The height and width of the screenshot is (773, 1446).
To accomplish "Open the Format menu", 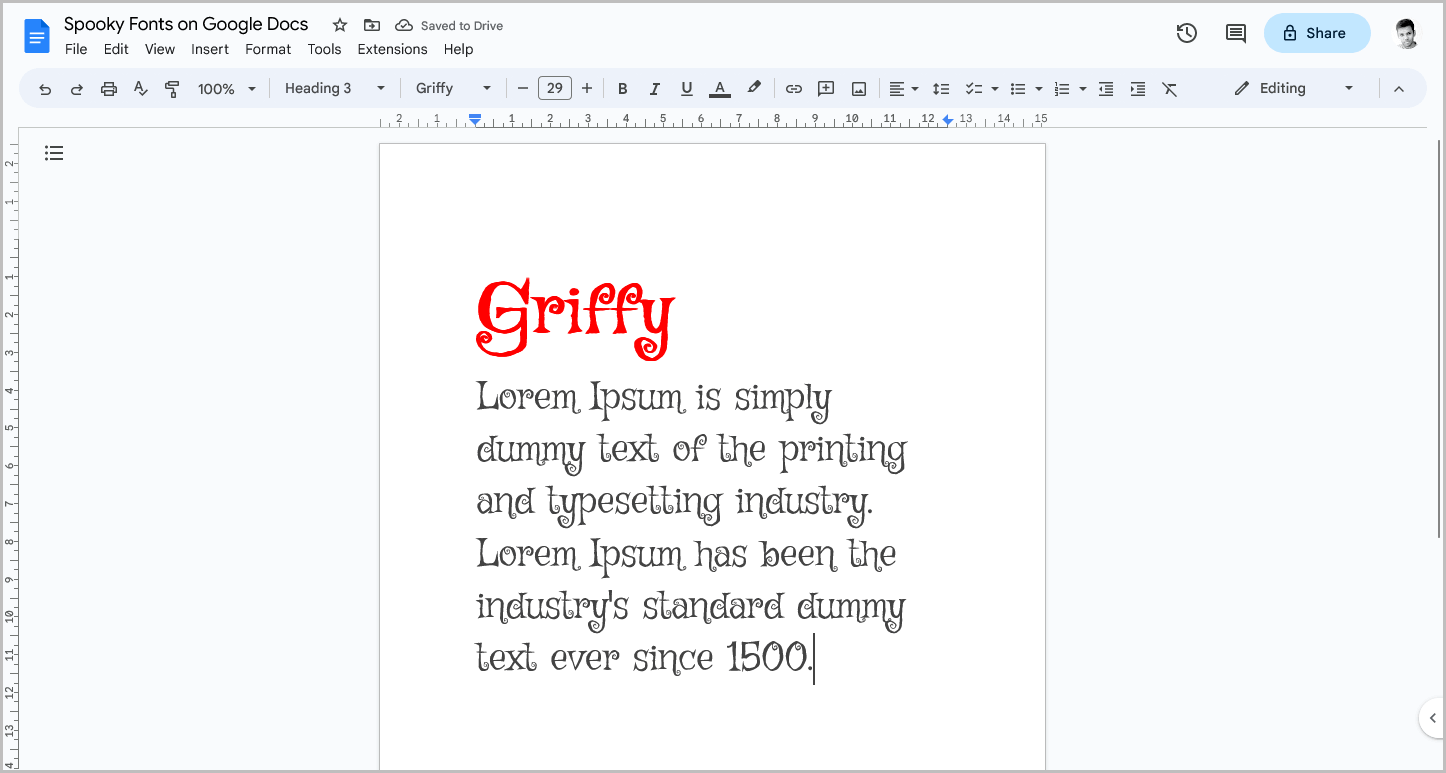I will click(267, 49).
